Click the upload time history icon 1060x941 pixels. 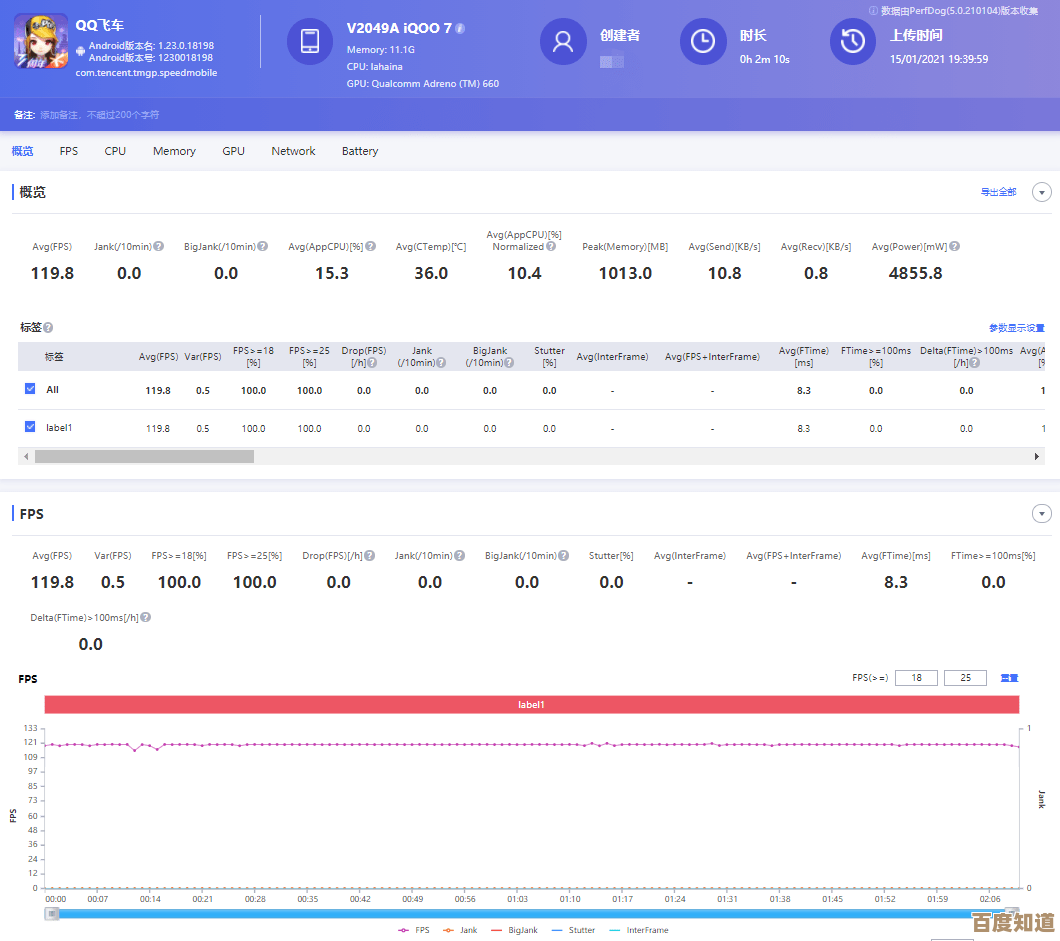(853, 41)
